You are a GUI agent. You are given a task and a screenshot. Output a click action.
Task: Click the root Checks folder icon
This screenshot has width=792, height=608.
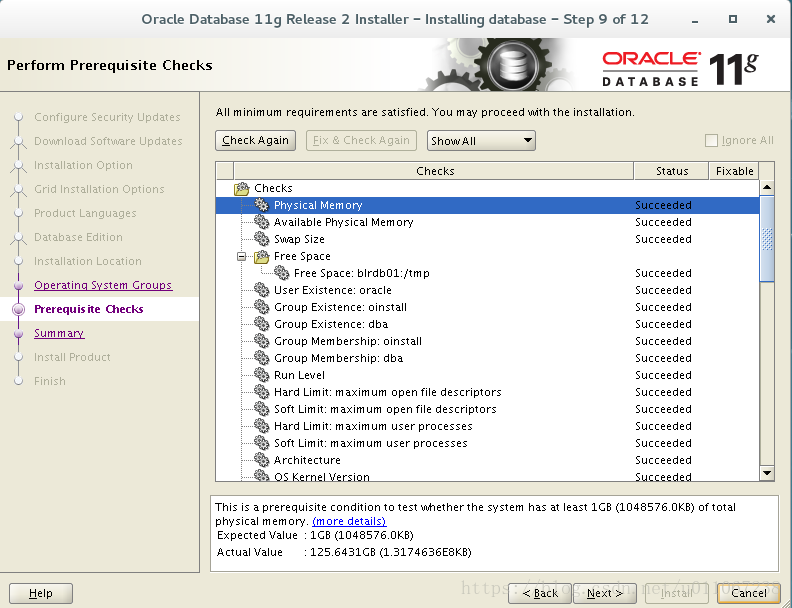tap(242, 188)
